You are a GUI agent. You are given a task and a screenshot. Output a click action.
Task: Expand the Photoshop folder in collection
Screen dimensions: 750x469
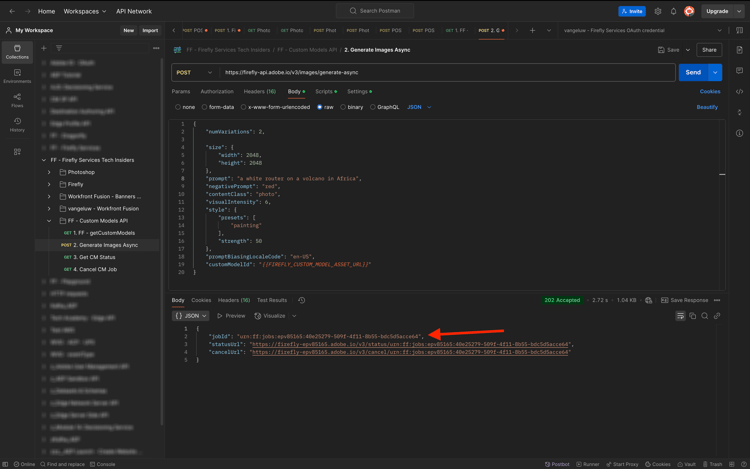pyautogui.click(x=49, y=172)
